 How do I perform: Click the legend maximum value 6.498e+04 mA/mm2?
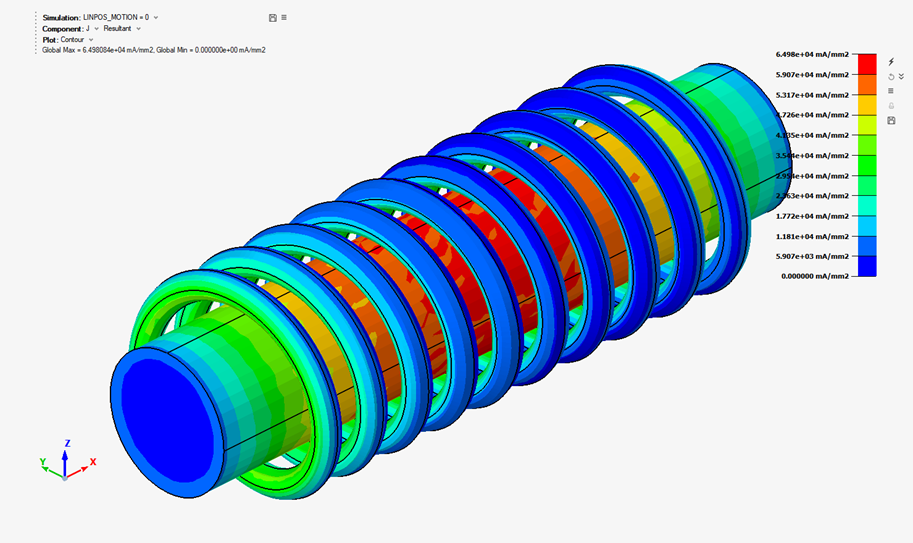point(812,54)
